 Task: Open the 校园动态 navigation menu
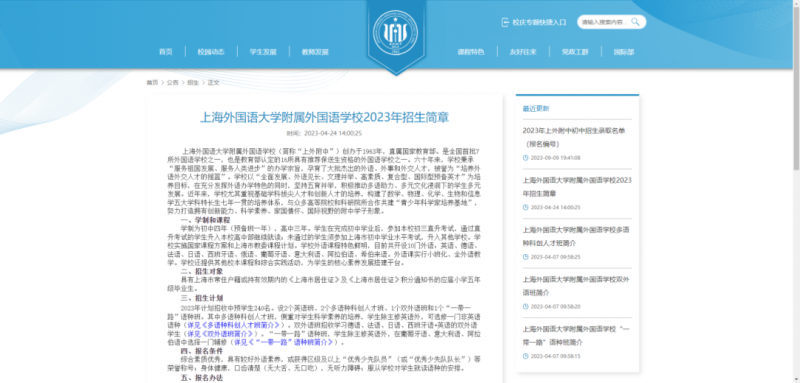click(211, 52)
